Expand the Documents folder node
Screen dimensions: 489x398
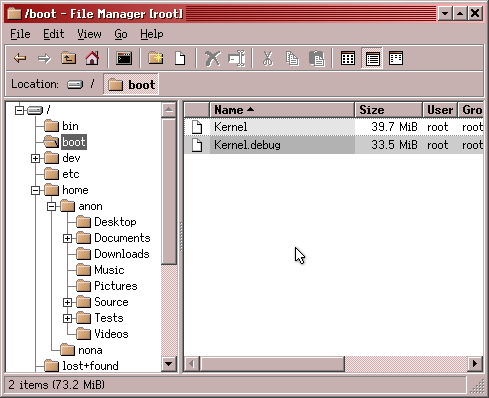pos(67,238)
